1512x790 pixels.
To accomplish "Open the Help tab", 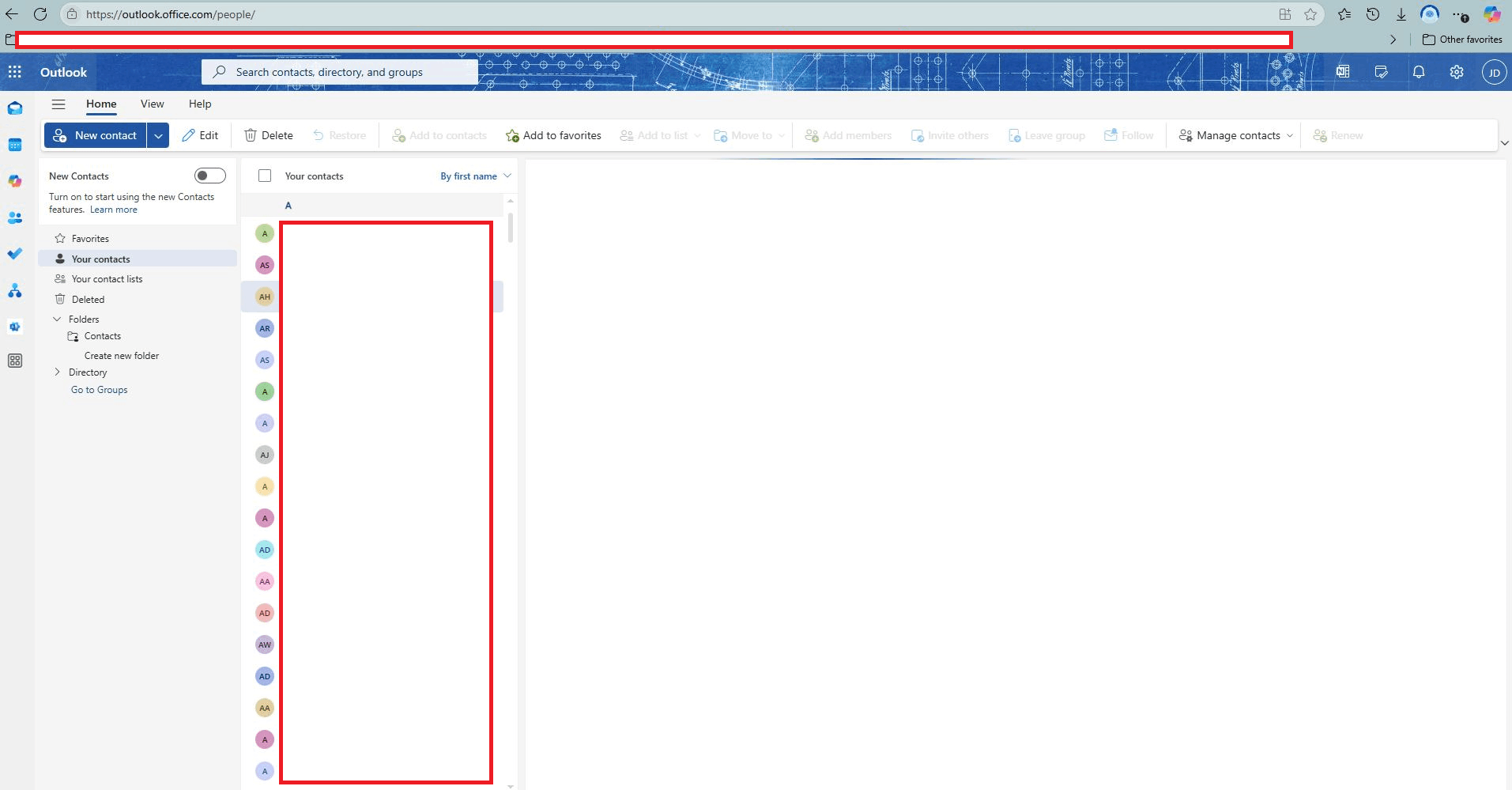I will (200, 104).
